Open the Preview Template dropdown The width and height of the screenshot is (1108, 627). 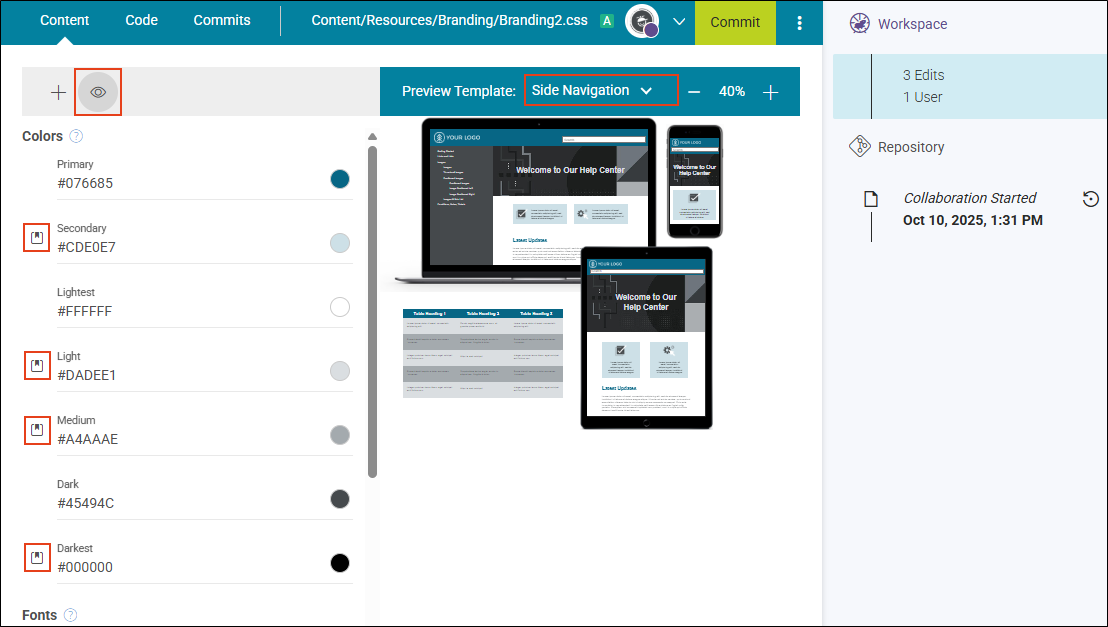[601, 91]
